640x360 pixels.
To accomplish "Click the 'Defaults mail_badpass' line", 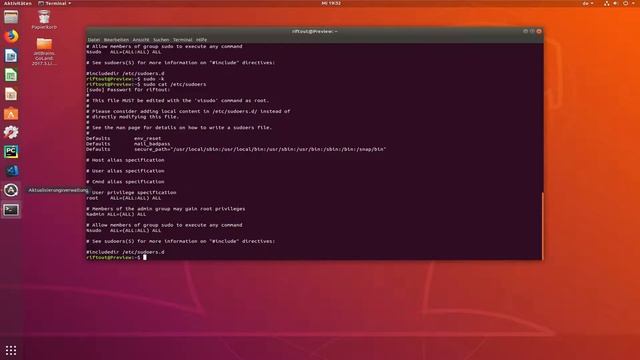I will [x=128, y=144].
